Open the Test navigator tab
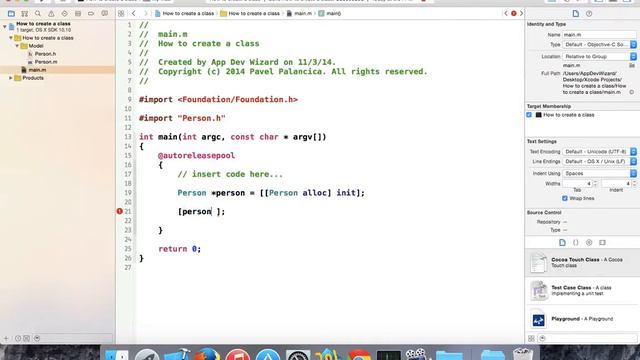The width and height of the screenshot is (640, 360). pyautogui.click(x=64, y=13)
